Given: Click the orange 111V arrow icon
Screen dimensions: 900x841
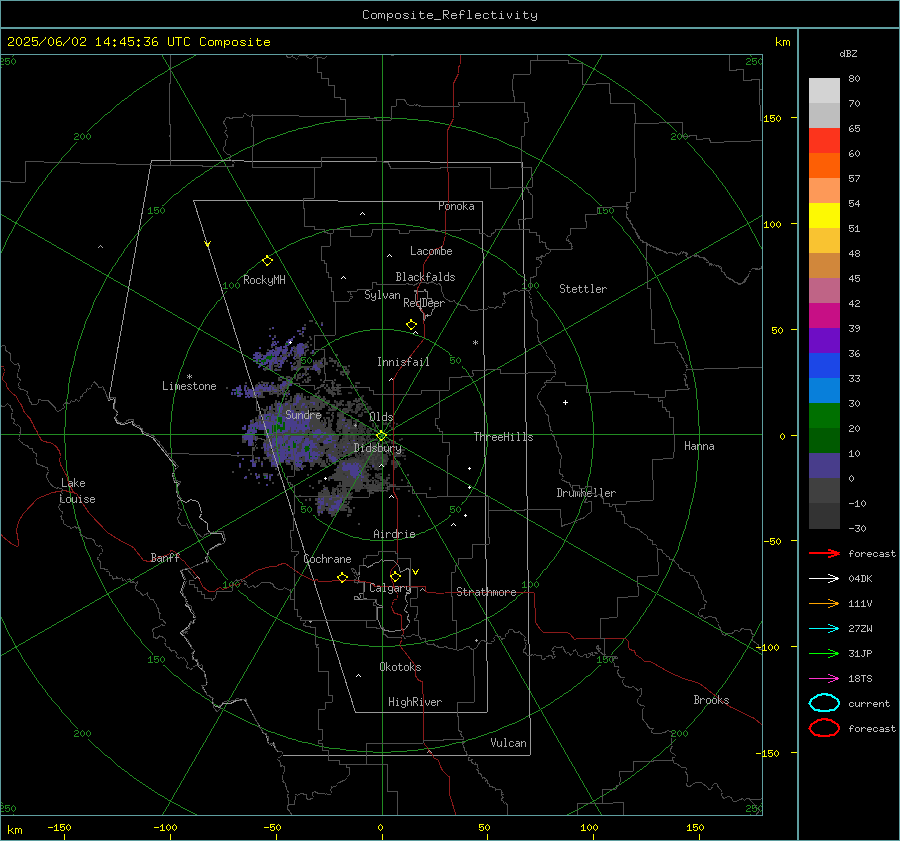Looking at the screenshot, I should pos(824,603).
